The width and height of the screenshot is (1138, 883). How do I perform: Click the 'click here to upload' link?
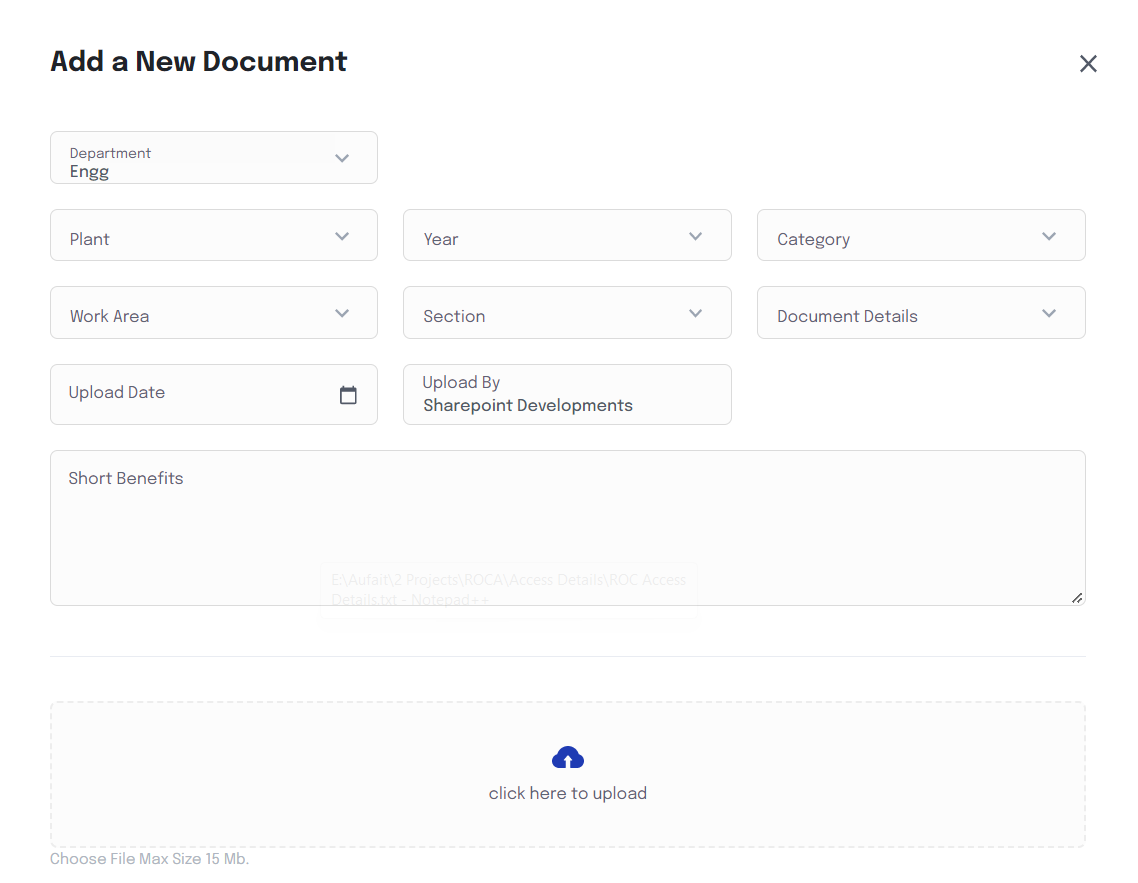click(567, 792)
